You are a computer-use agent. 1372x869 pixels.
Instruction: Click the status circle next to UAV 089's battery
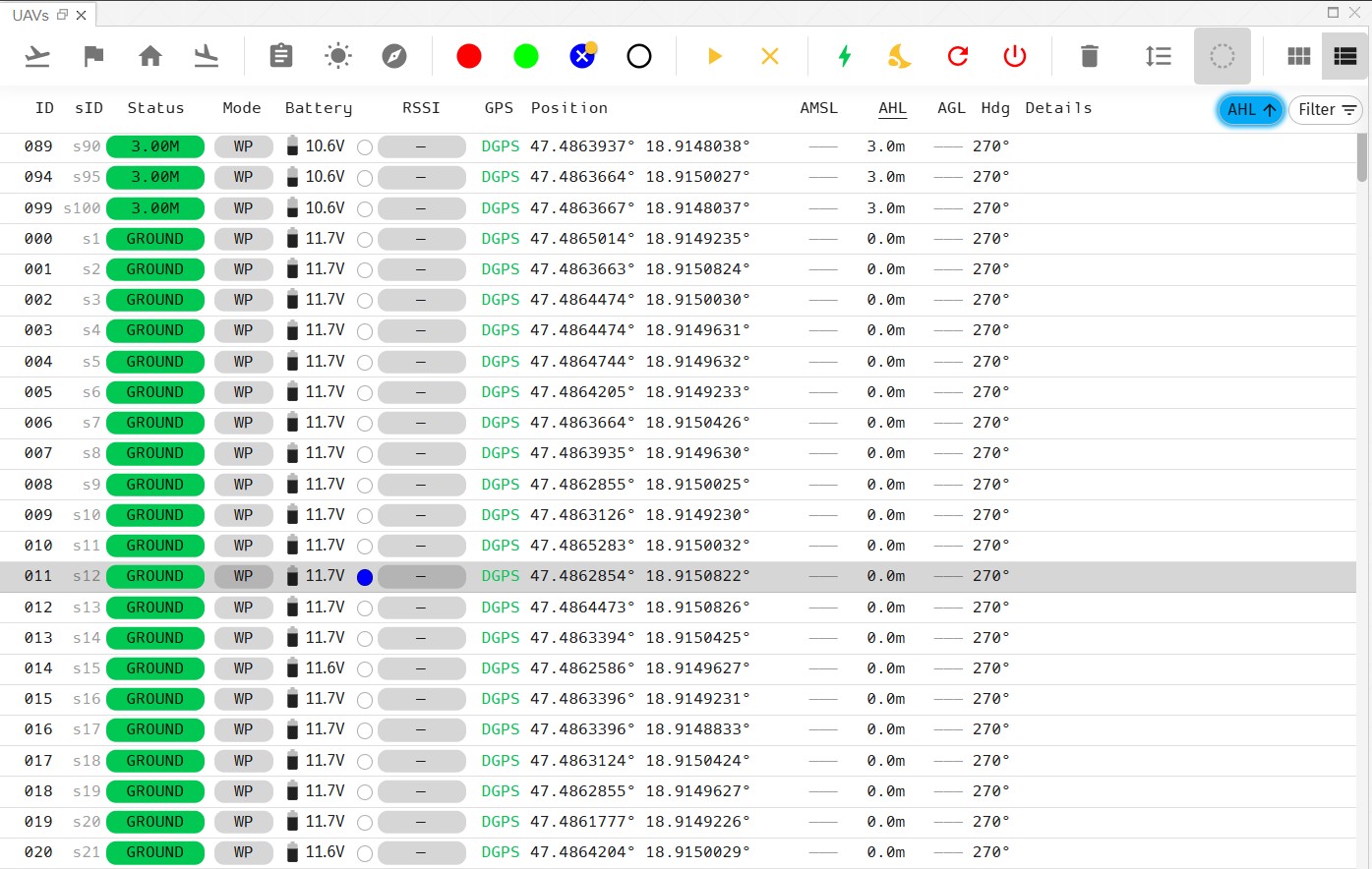tap(364, 145)
